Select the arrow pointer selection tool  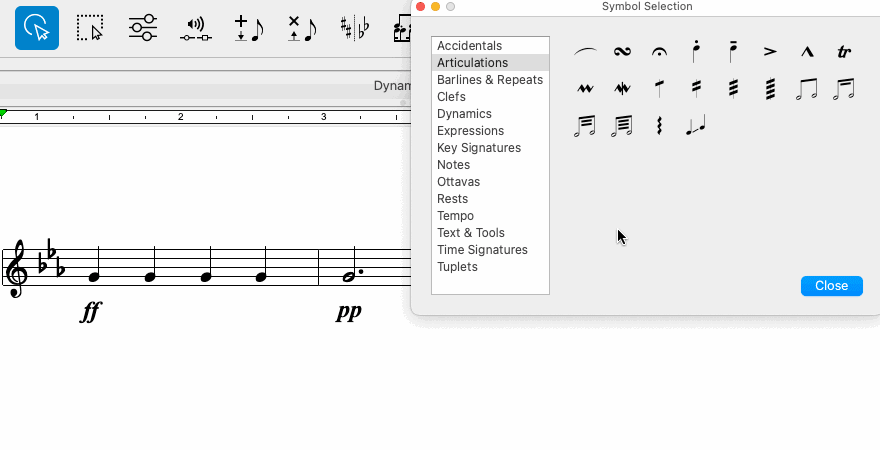click(x=37, y=28)
